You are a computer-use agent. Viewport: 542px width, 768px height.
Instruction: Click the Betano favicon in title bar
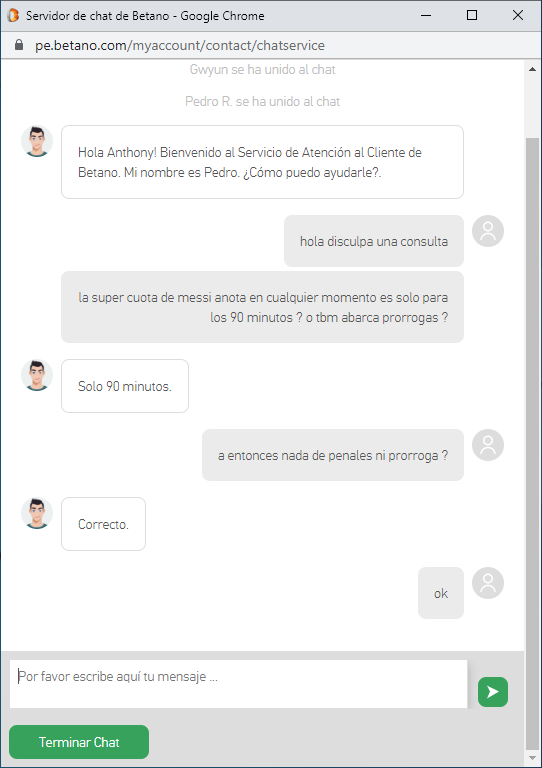point(13,15)
